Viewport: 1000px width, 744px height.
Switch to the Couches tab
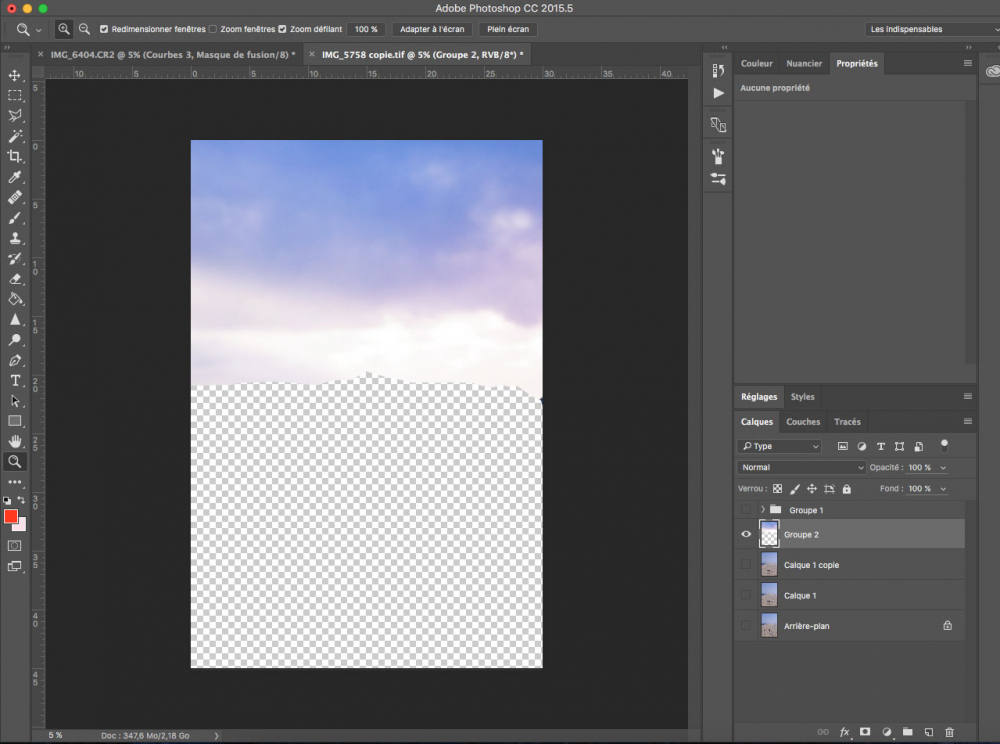click(802, 422)
